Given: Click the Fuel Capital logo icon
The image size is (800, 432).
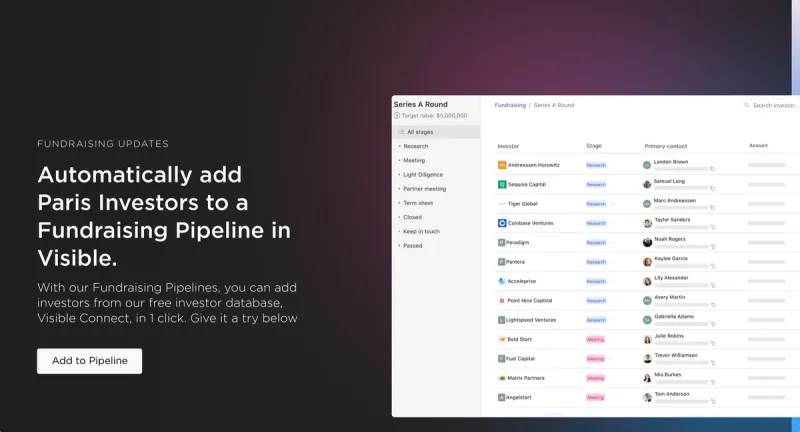Looking at the screenshot, I should click(x=502, y=359).
